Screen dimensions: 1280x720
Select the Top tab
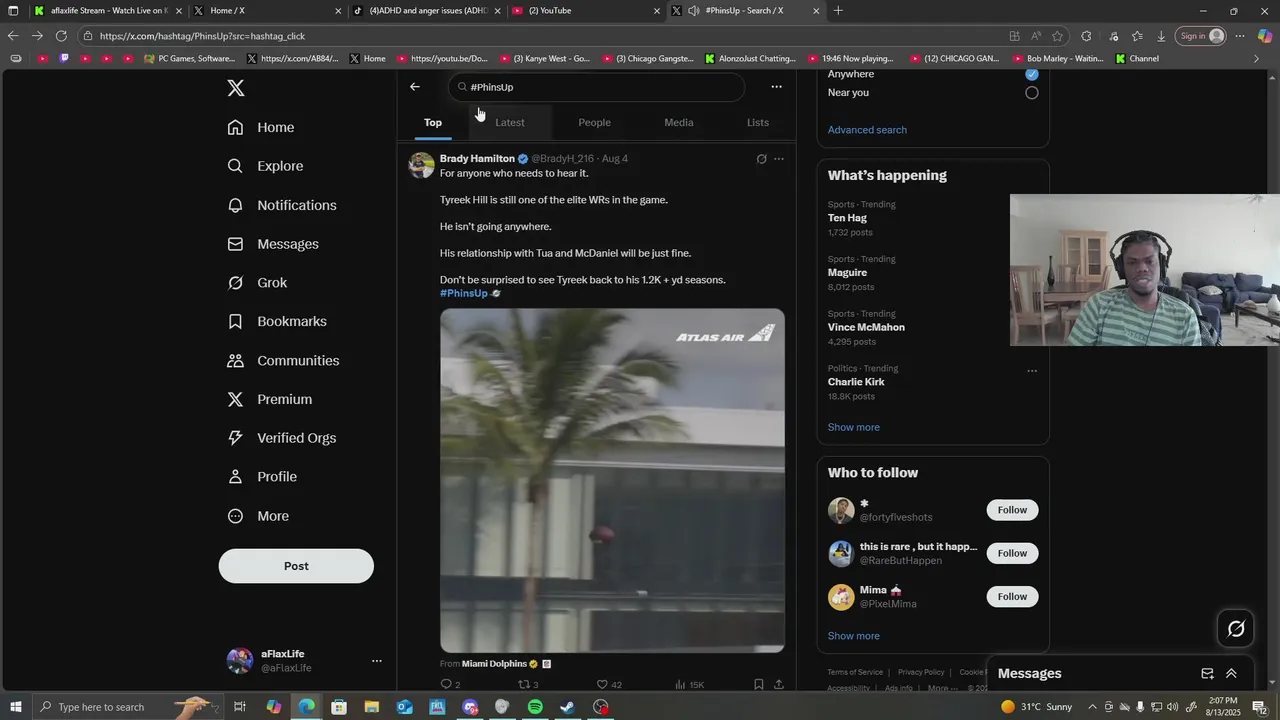(433, 122)
